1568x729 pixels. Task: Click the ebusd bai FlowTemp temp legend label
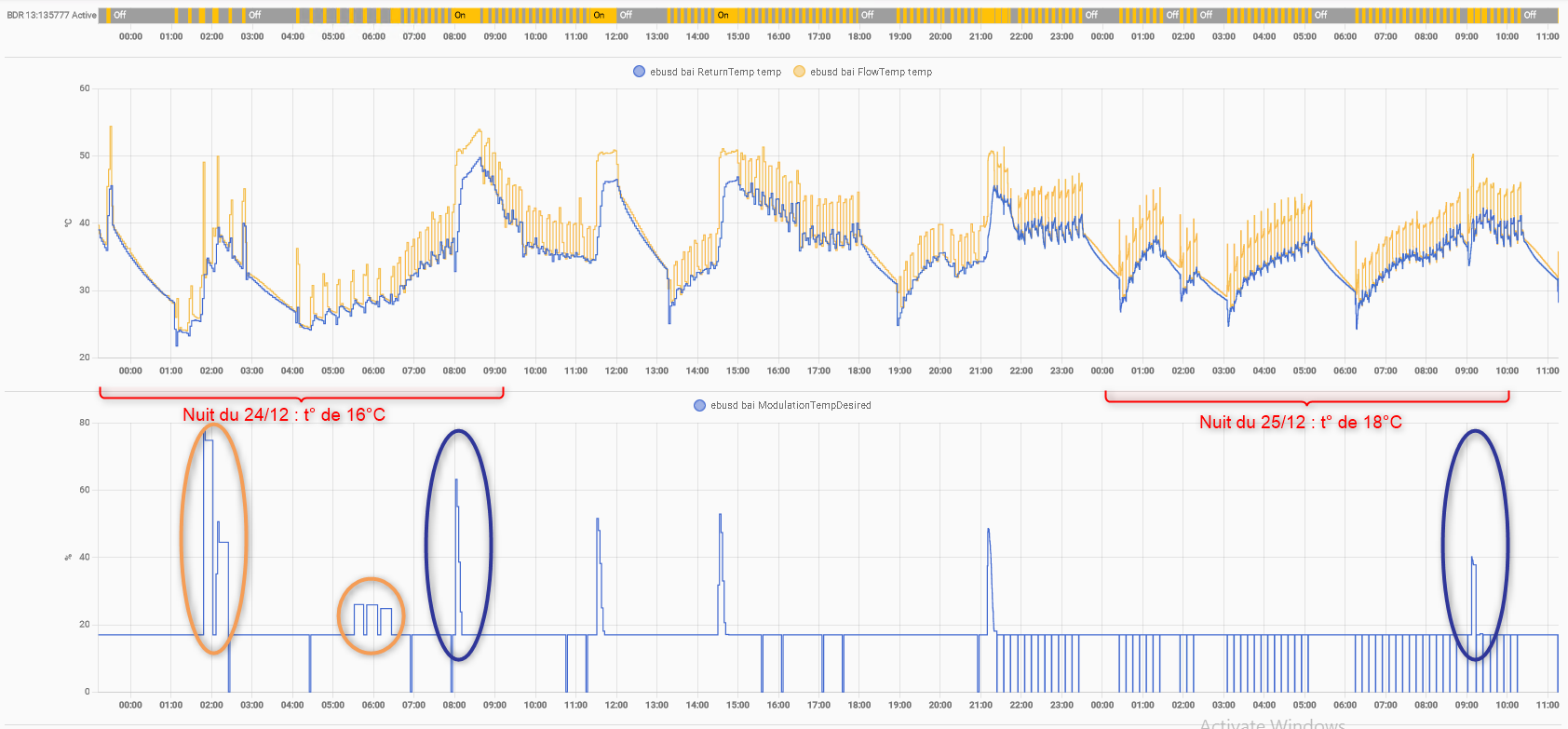point(871,72)
